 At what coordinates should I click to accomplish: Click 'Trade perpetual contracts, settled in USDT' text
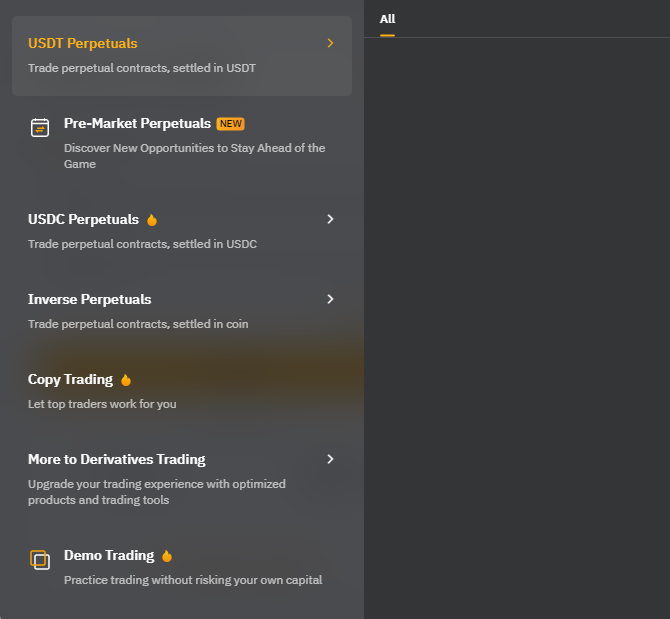pos(142,68)
